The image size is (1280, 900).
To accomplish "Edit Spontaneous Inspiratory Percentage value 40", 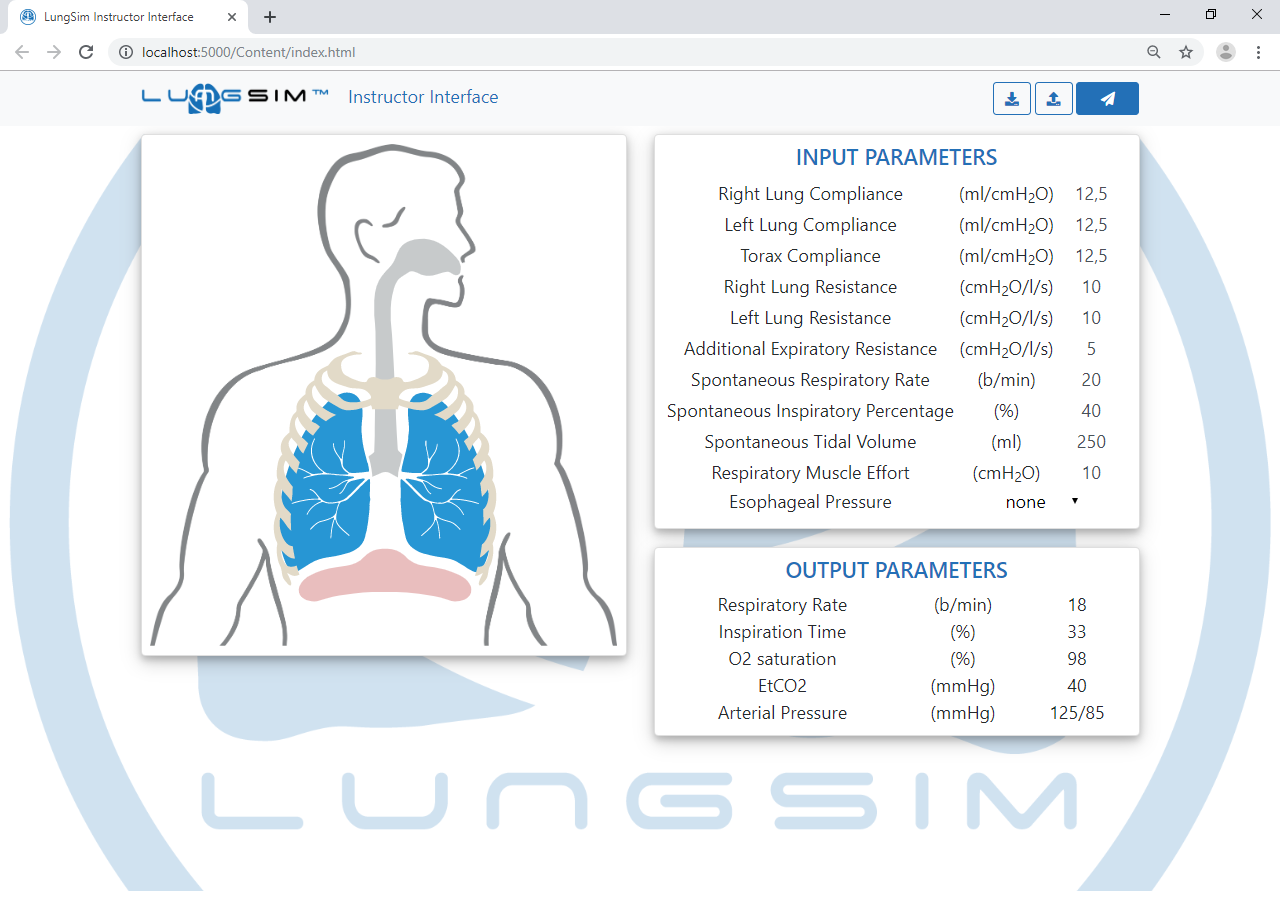I will click(1091, 411).
